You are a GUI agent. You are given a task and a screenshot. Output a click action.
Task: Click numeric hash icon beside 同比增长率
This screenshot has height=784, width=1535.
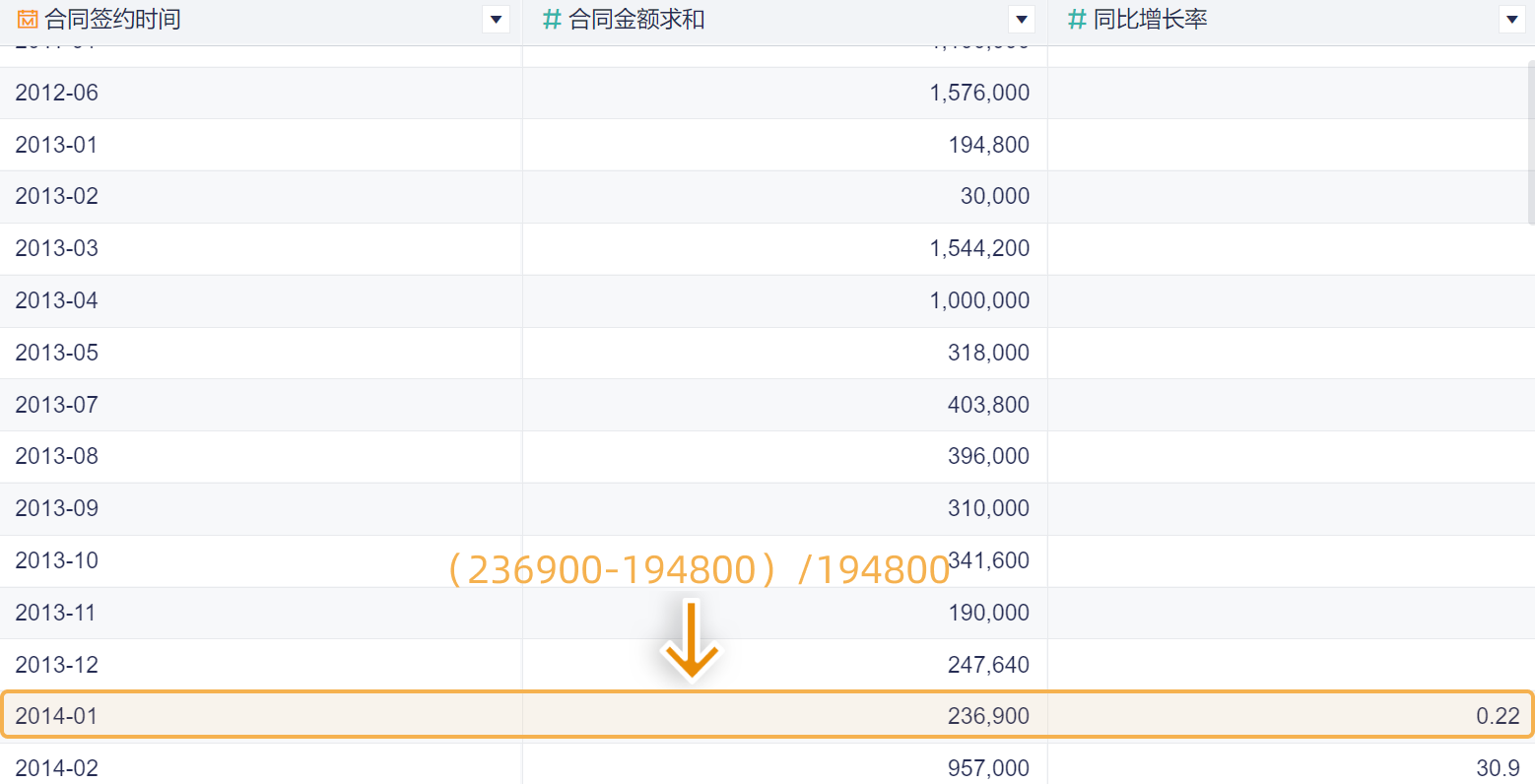pyautogui.click(x=1078, y=20)
